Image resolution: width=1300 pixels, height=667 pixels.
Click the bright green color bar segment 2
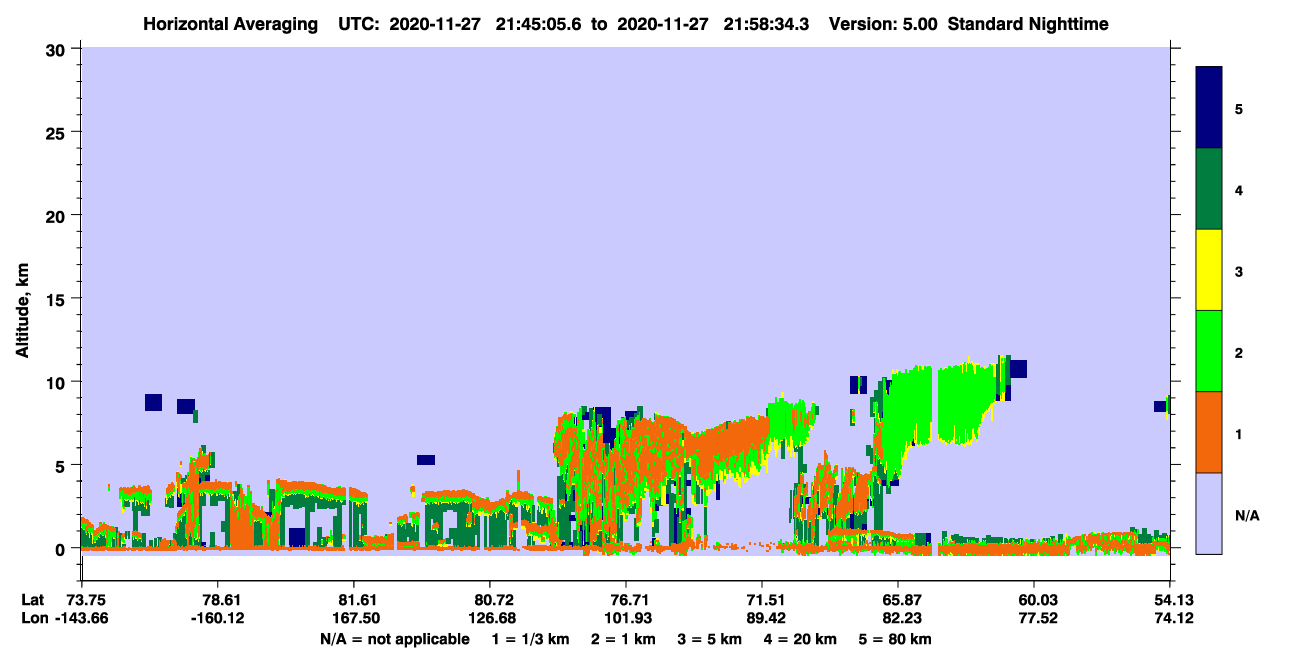pos(1209,351)
